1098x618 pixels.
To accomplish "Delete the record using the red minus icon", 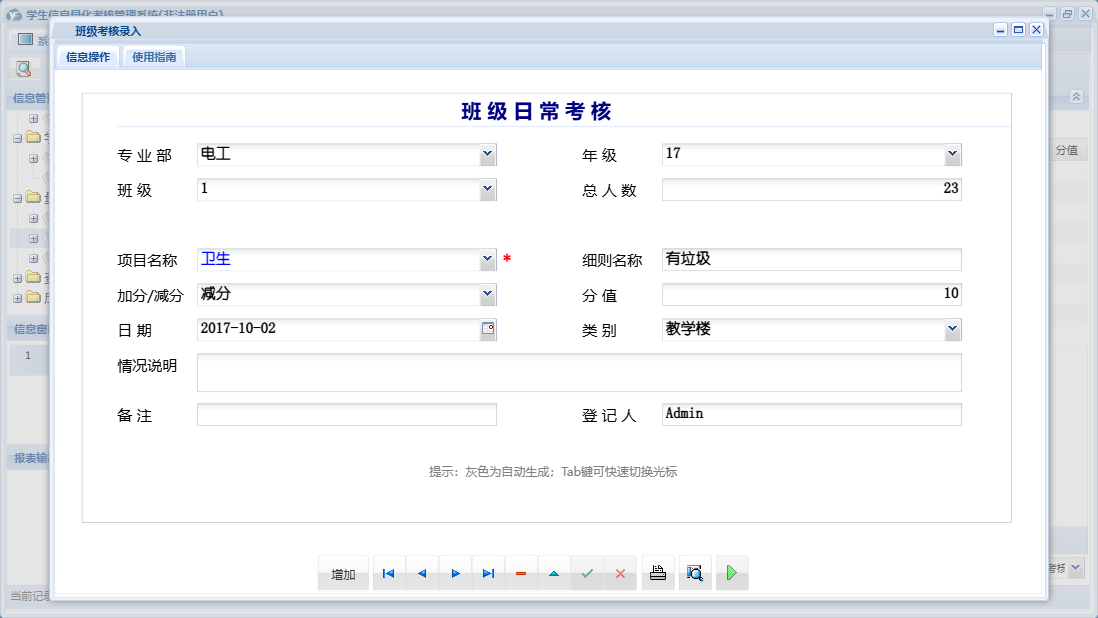I will (x=521, y=573).
